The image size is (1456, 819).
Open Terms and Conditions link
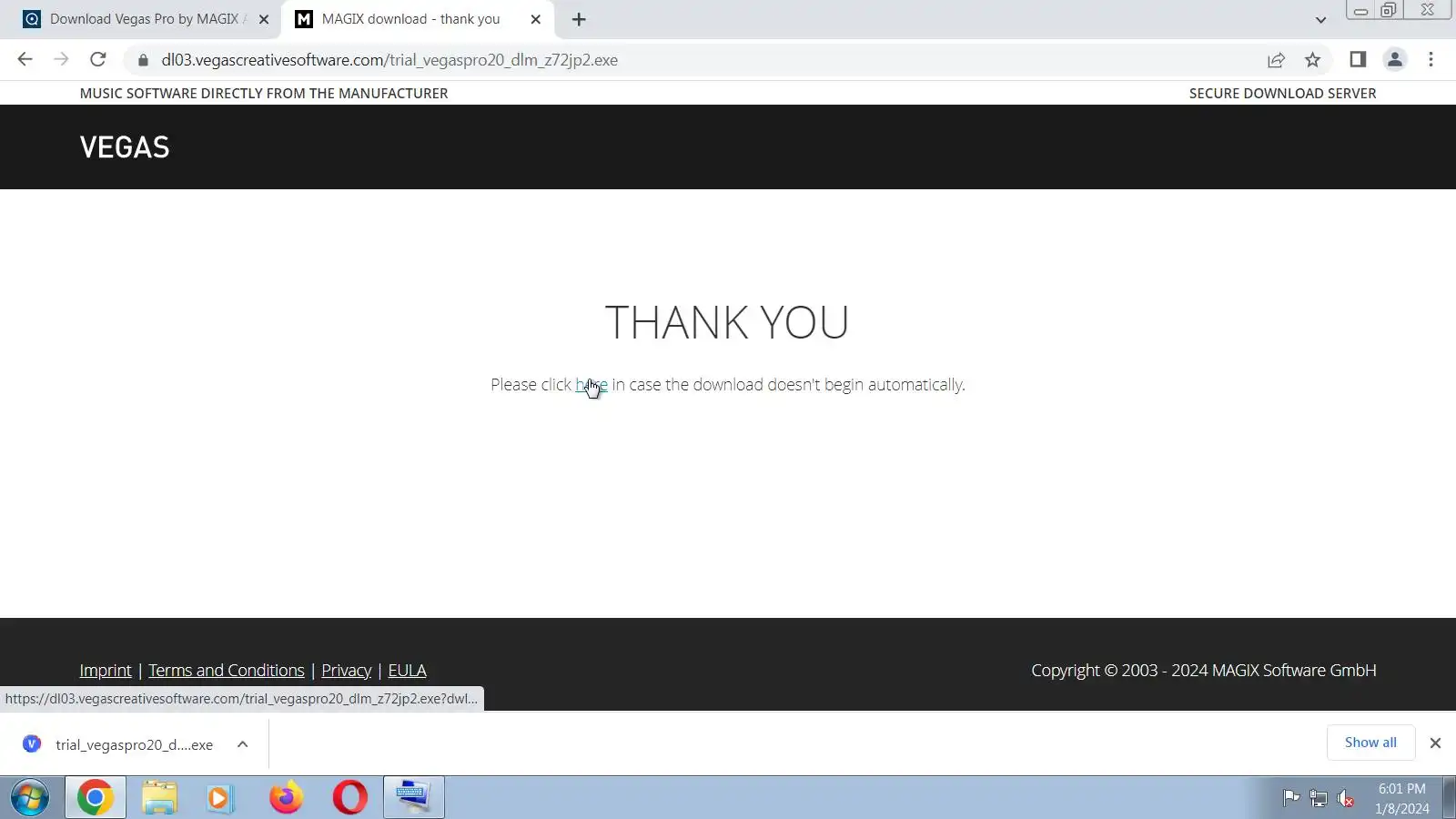coord(227,671)
